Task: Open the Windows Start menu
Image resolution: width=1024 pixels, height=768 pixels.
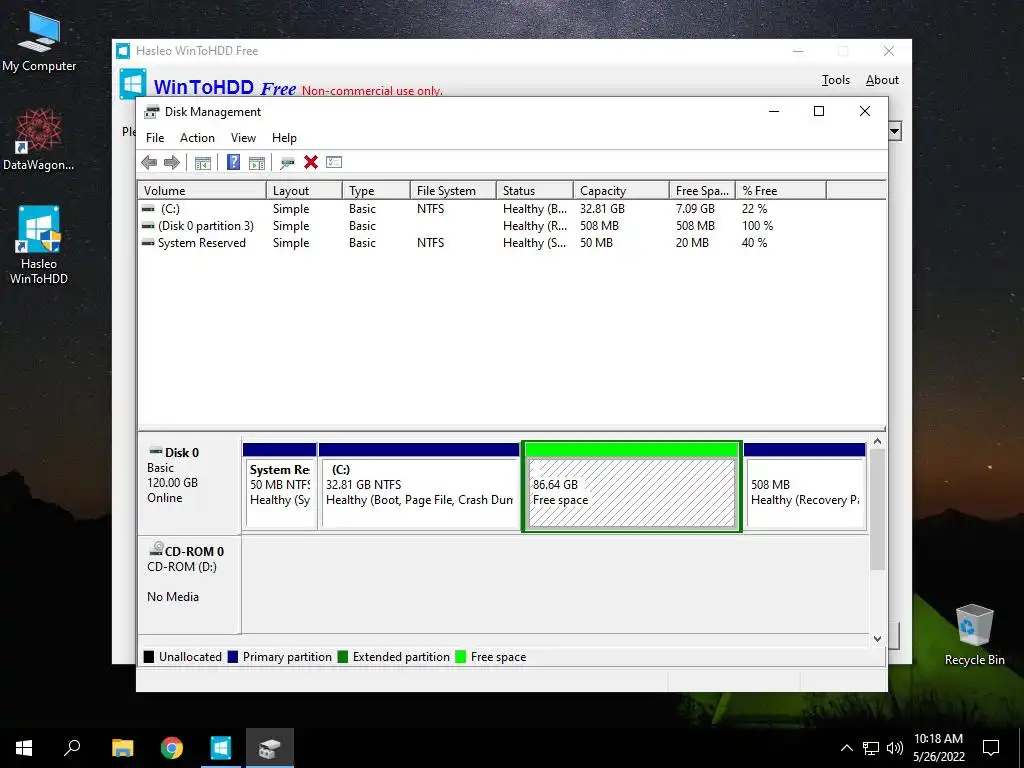Action: (24, 748)
